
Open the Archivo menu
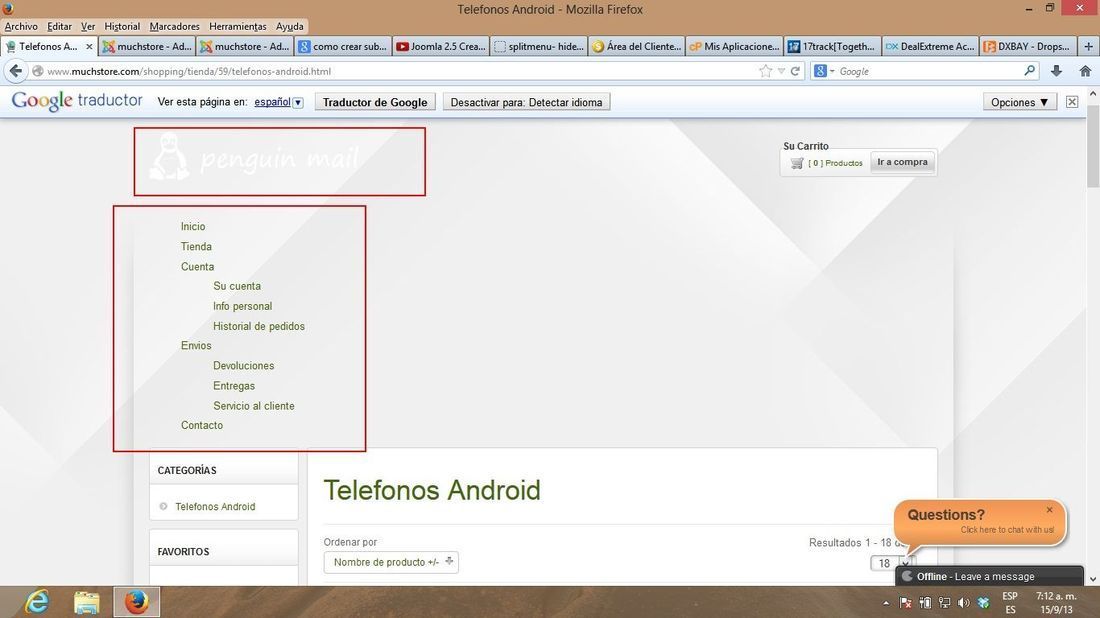21,27
